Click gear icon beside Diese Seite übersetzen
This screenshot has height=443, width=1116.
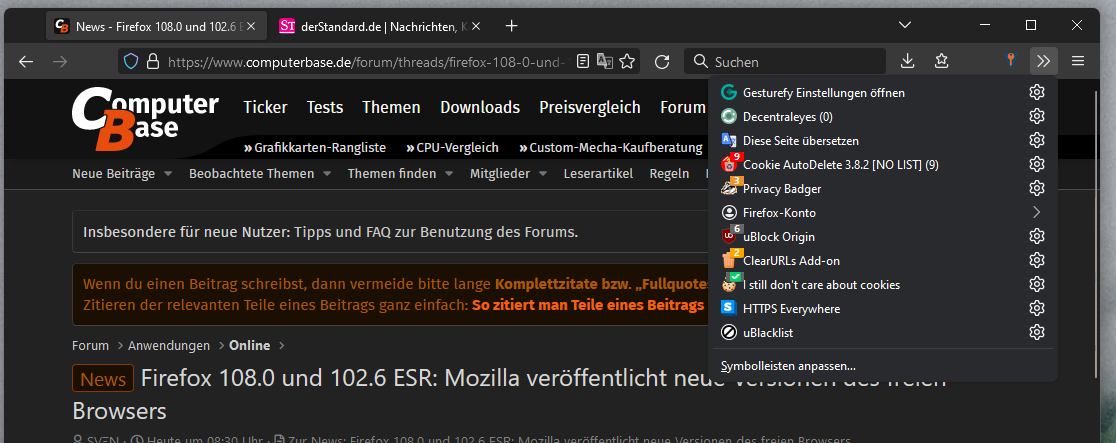[x=1037, y=140]
